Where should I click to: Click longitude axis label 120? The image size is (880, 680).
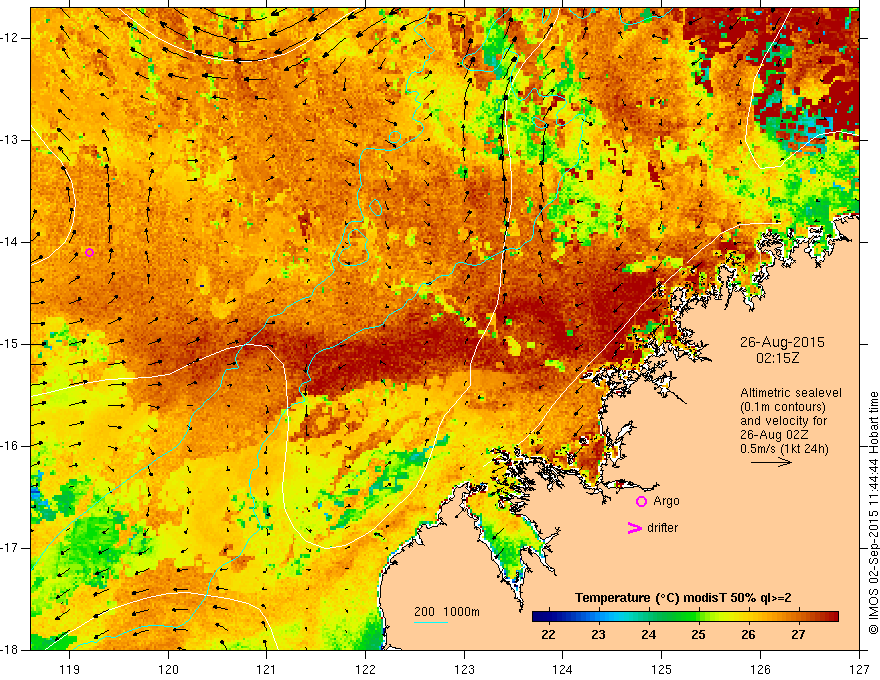(168, 669)
